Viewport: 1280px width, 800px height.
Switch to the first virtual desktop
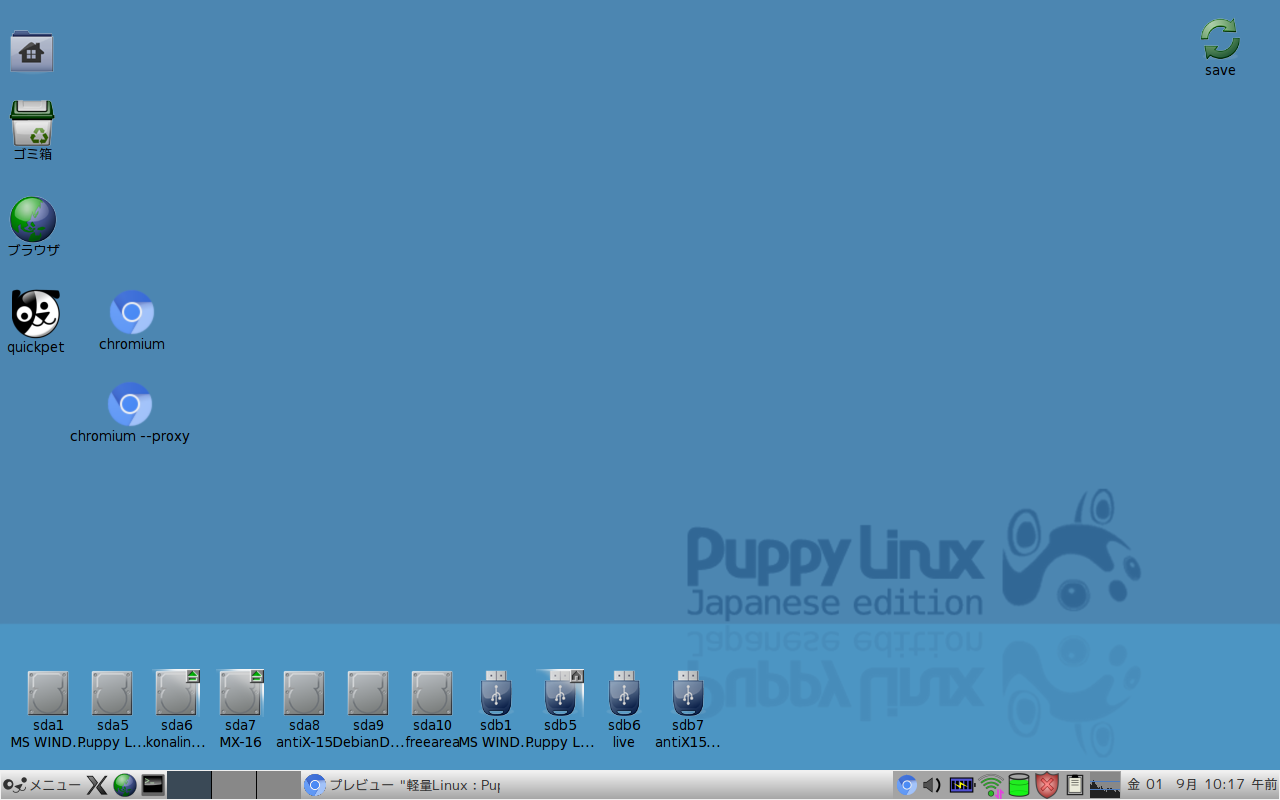(x=189, y=785)
